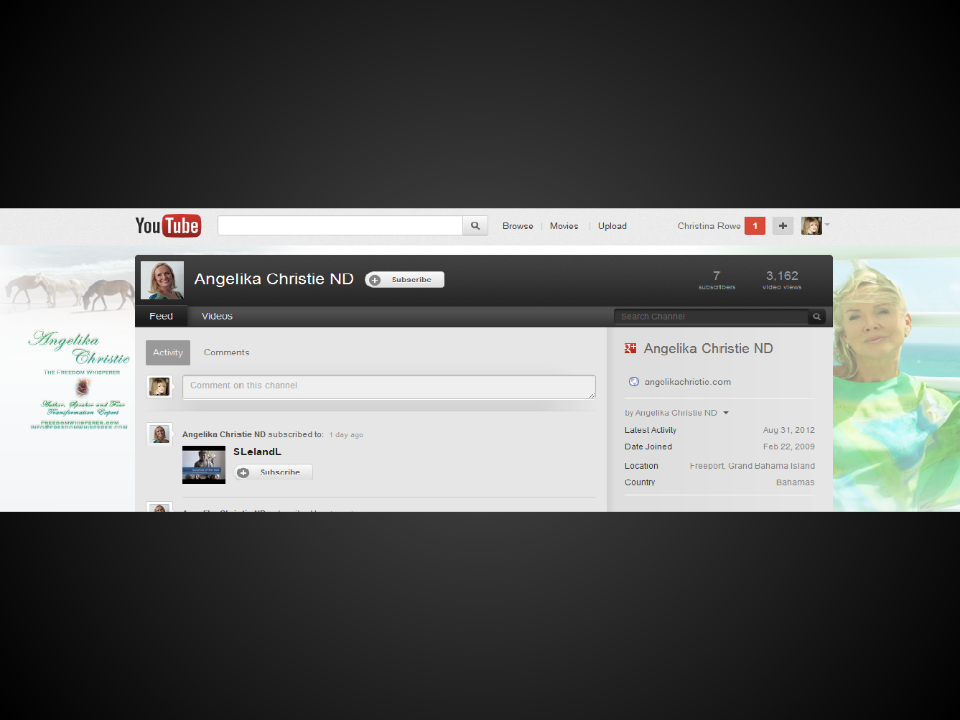Click the YouTube logo
This screenshot has width=960, height=720.
click(x=168, y=225)
